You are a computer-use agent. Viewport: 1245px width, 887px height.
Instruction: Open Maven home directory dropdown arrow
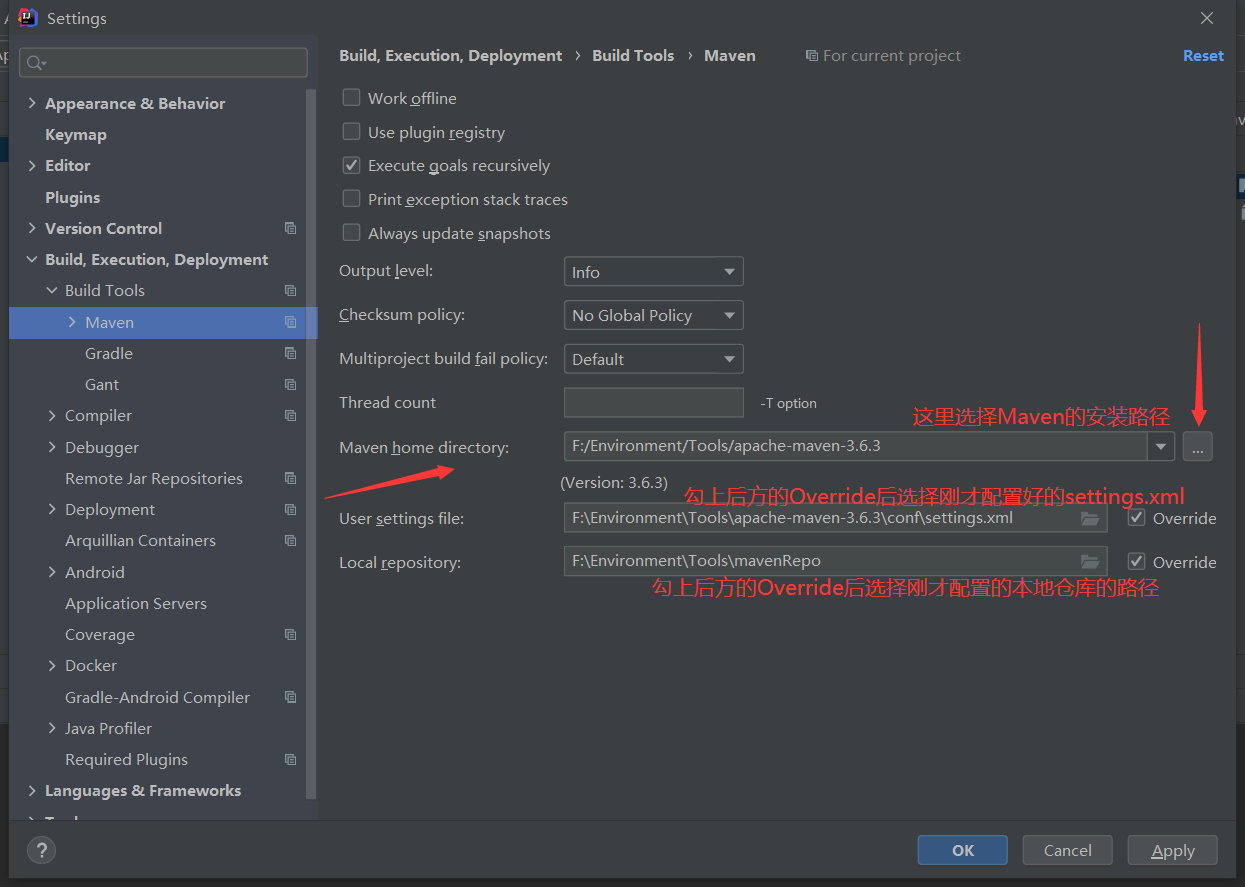tap(1161, 446)
